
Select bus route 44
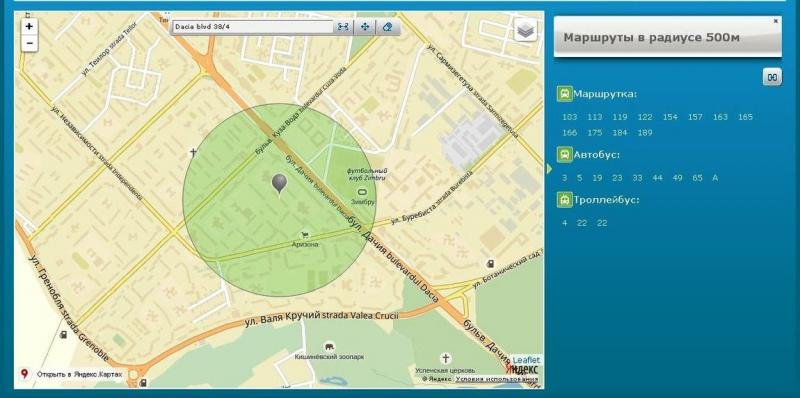(x=657, y=178)
